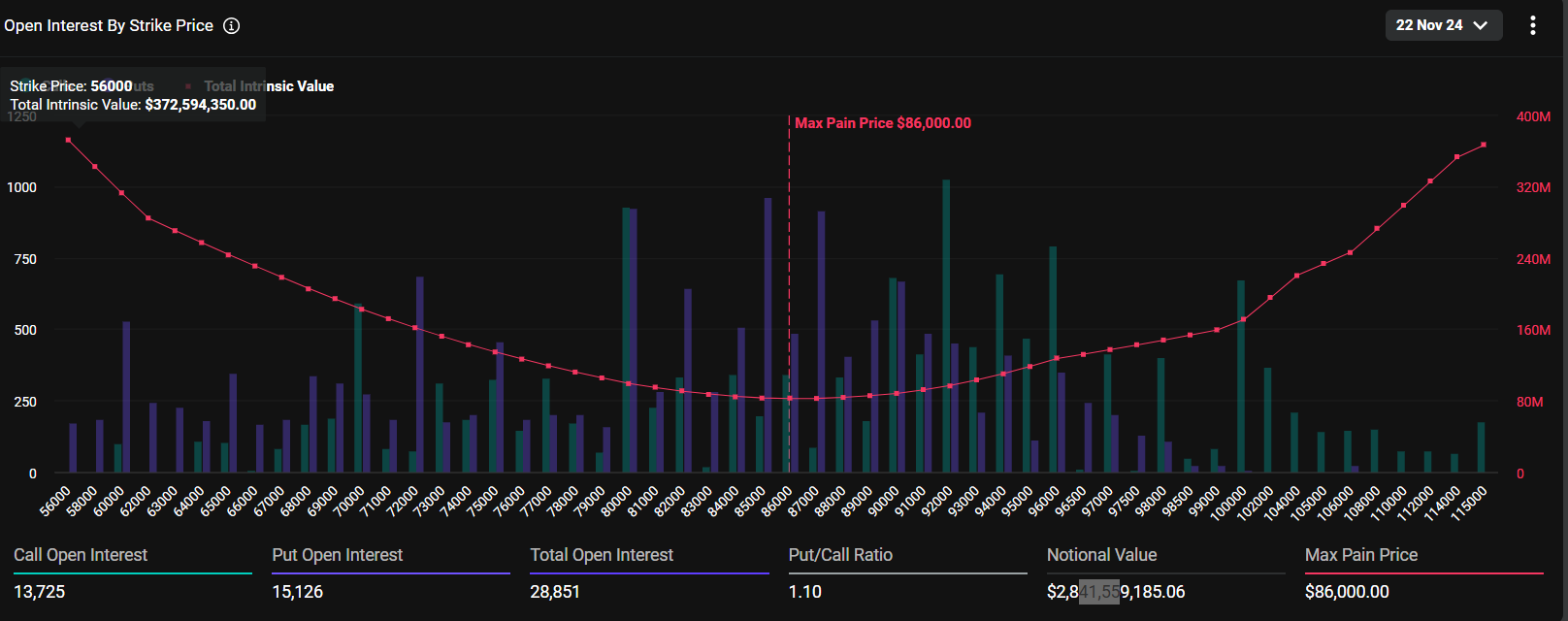Pick the green call bar at strike 100000
The height and width of the screenshot is (621, 1568).
click(1241, 376)
